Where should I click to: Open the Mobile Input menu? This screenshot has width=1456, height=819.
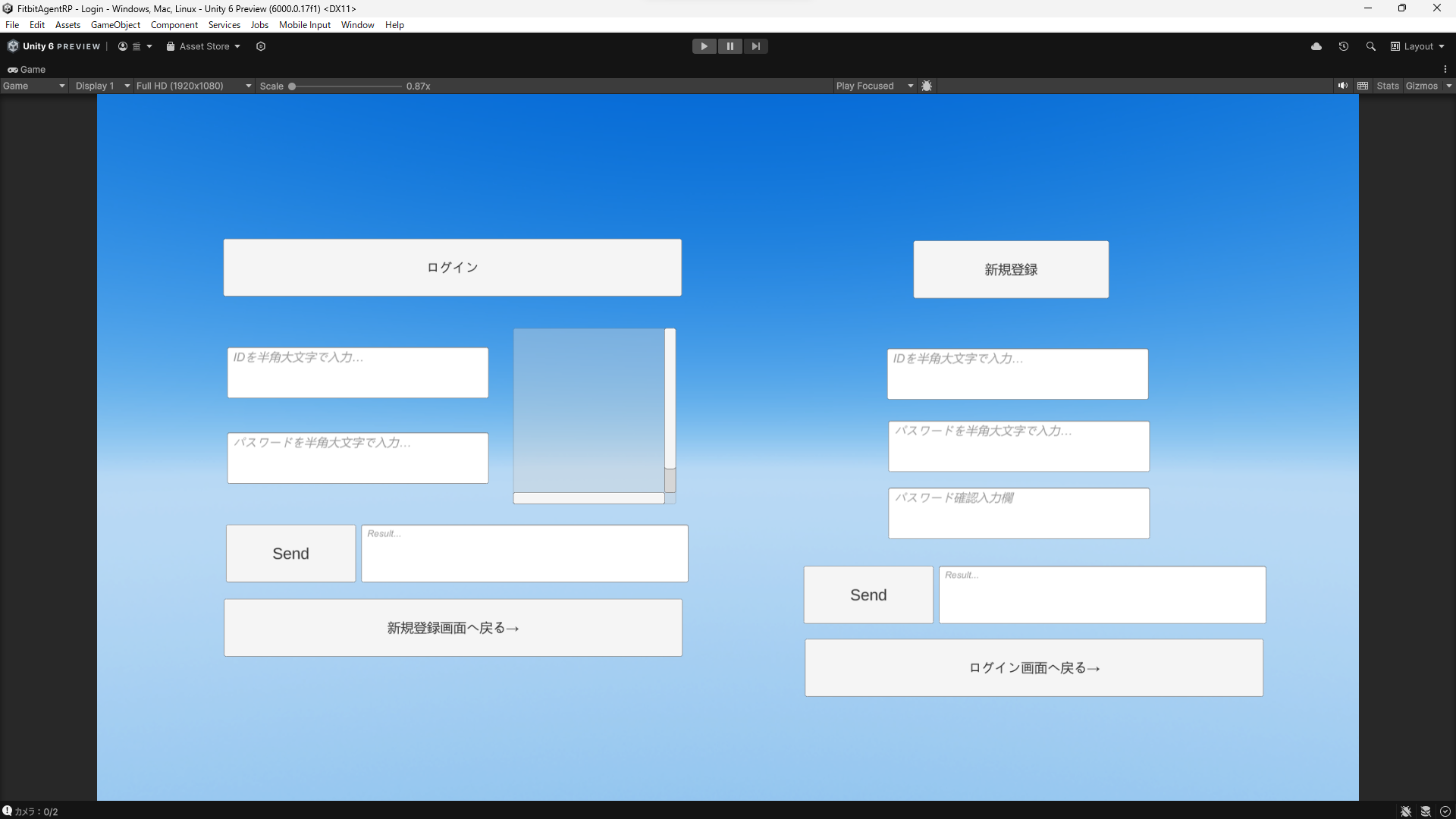tap(304, 25)
